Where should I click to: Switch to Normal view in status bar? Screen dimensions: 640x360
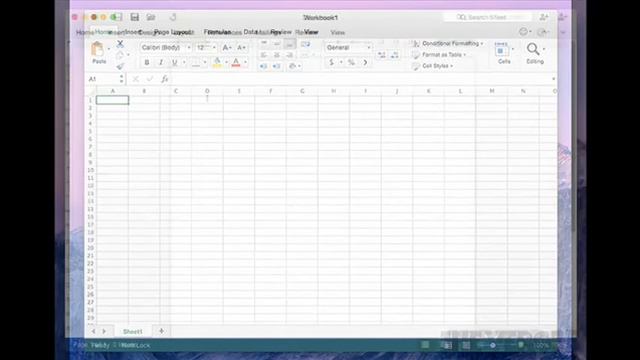pyautogui.click(x=425, y=345)
